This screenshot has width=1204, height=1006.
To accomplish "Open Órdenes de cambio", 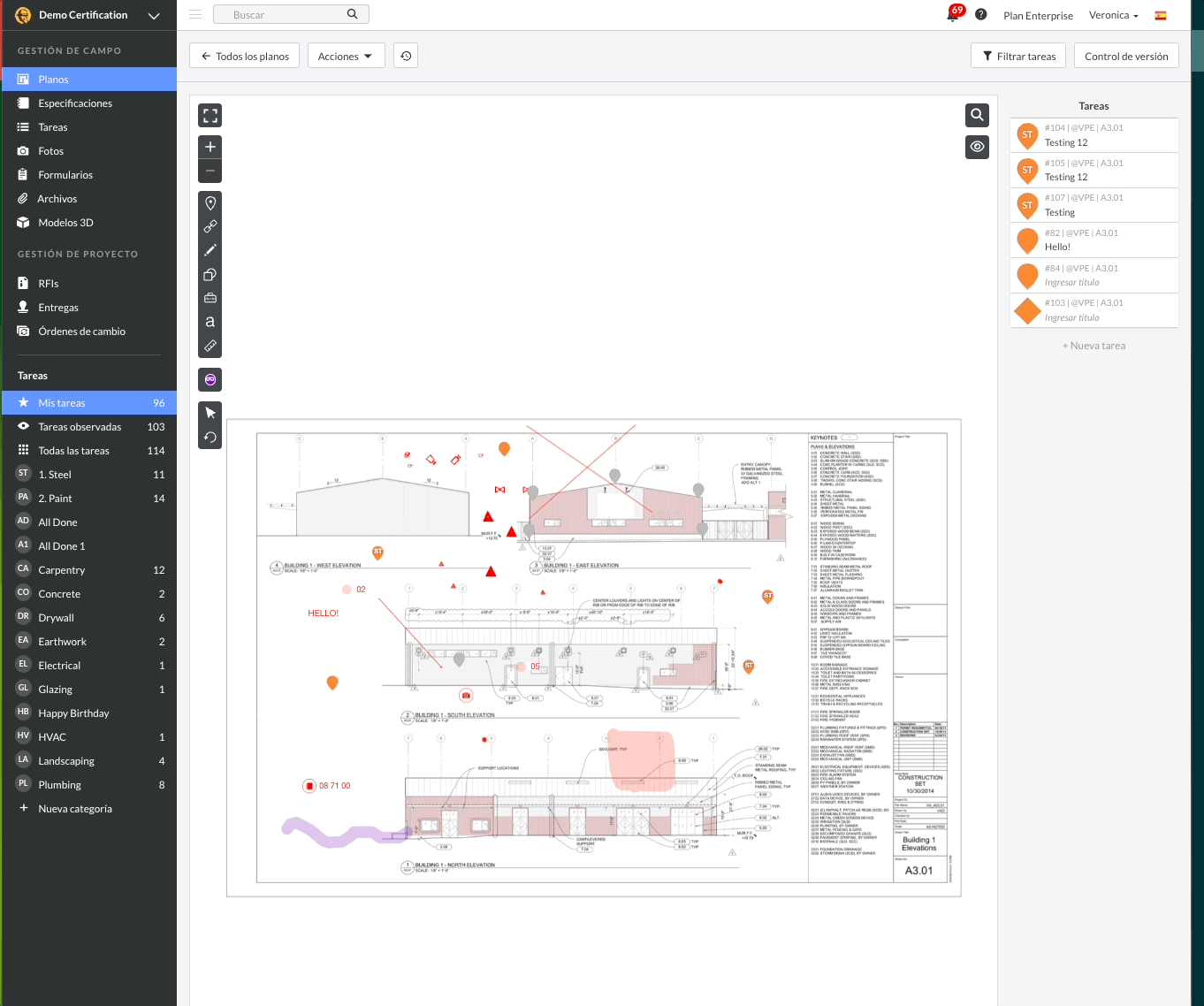I will [x=88, y=332].
